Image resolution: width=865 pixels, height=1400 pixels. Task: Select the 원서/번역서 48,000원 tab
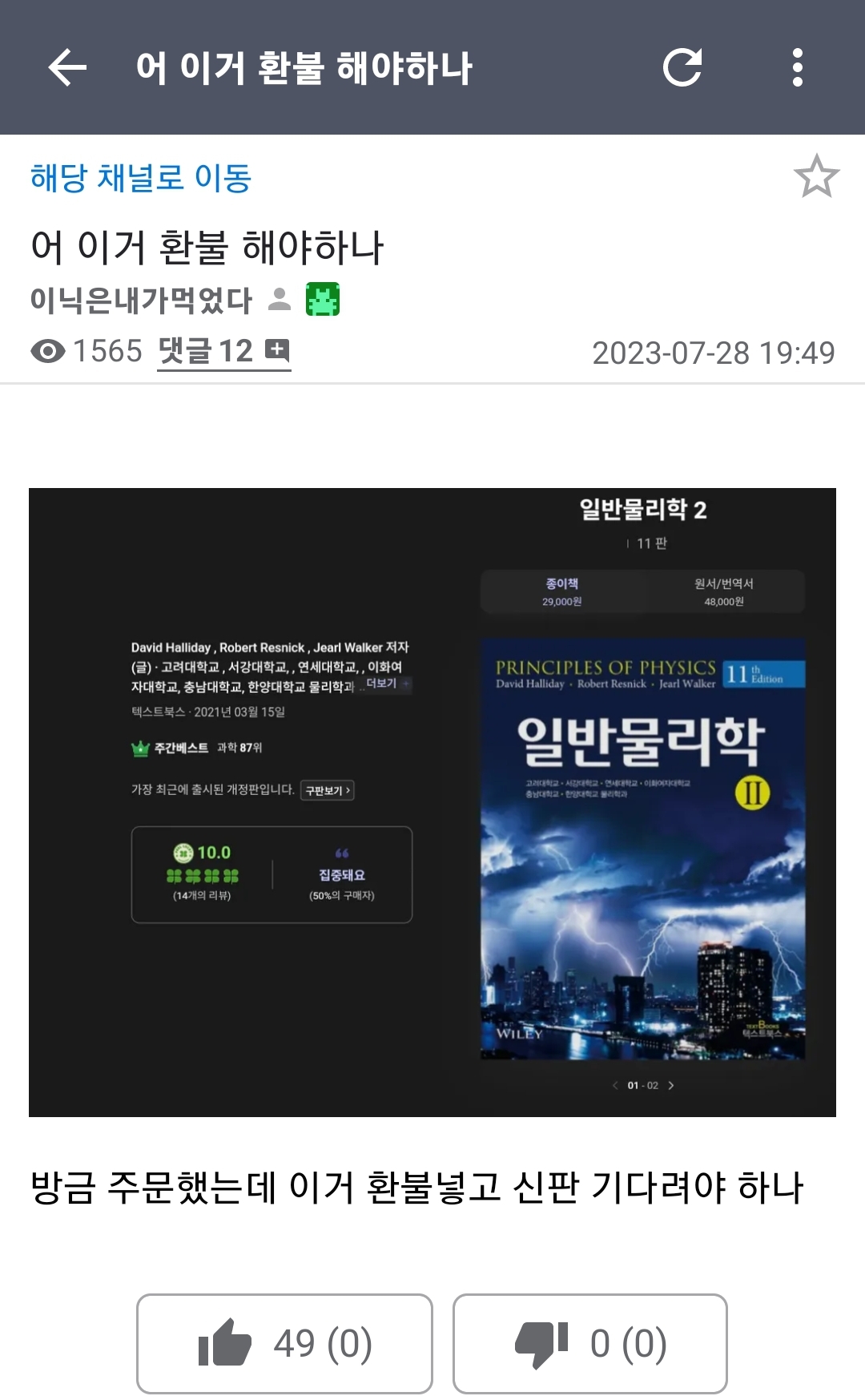coord(724,591)
